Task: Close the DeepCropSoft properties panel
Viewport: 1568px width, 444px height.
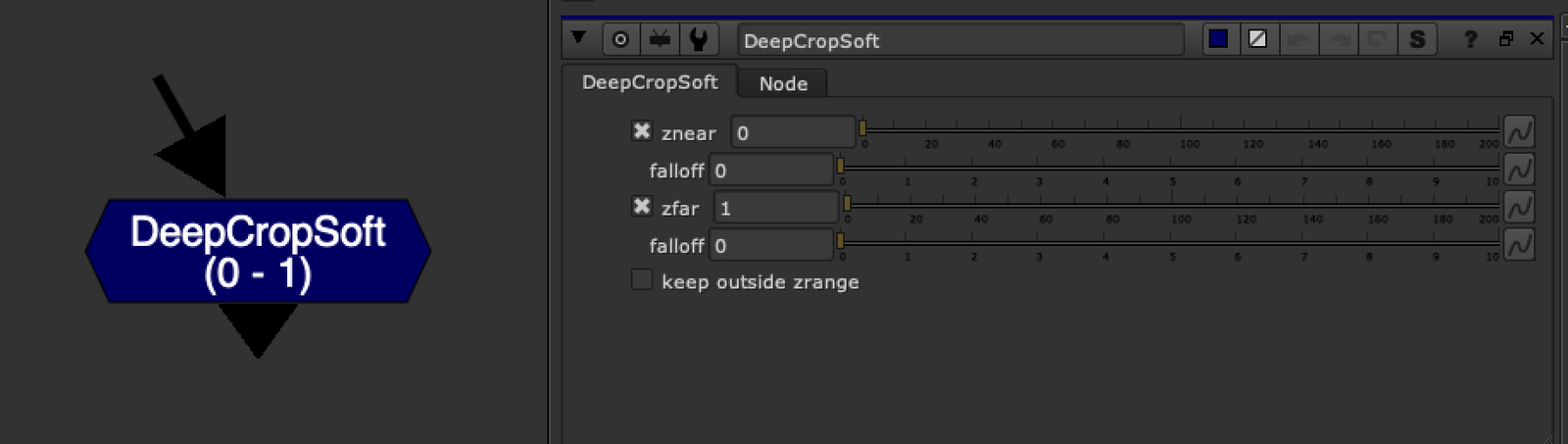Action: click(1537, 38)
